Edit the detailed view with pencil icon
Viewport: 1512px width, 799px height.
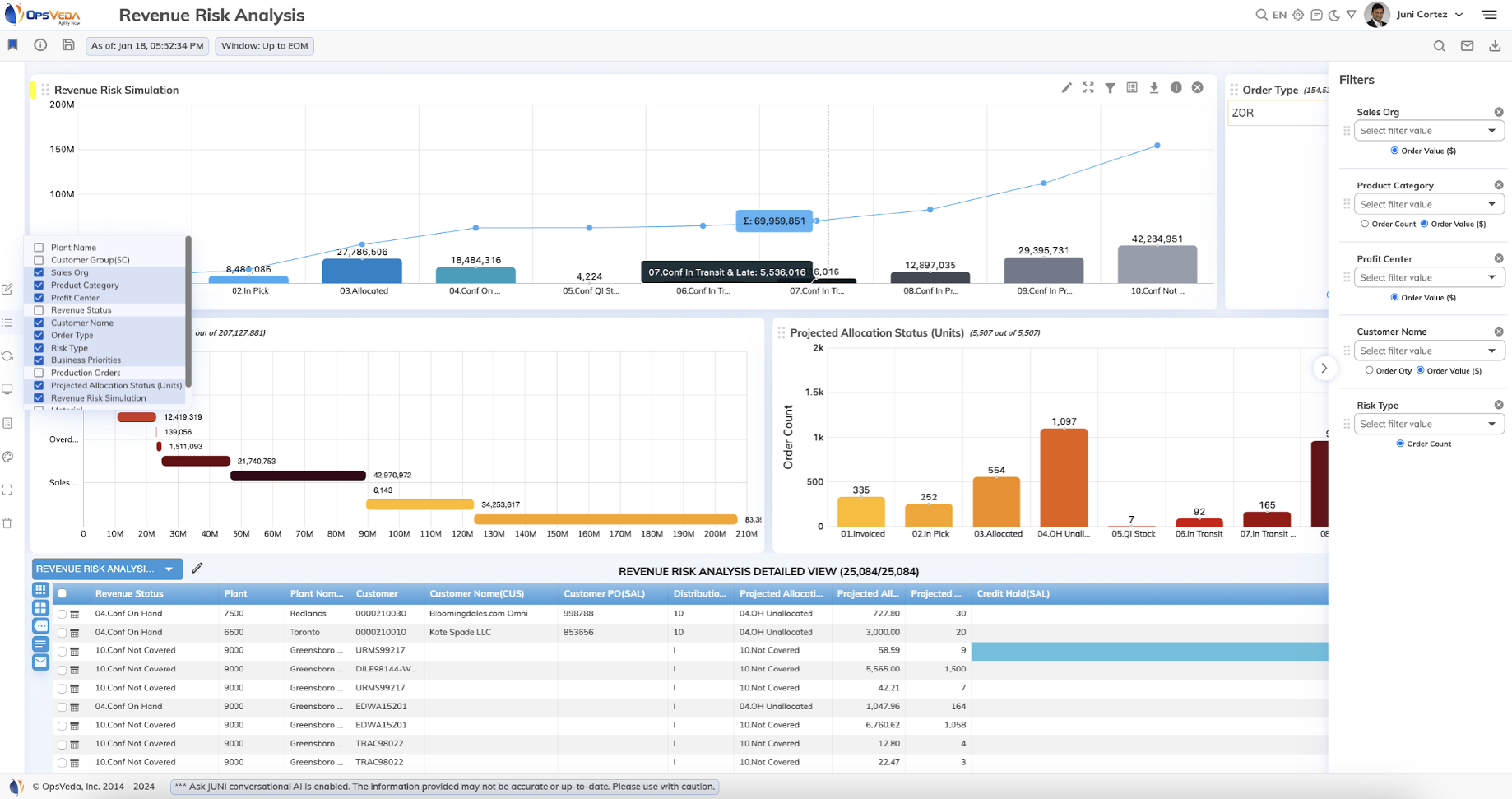pyautogui.click(x=197, y=568)
